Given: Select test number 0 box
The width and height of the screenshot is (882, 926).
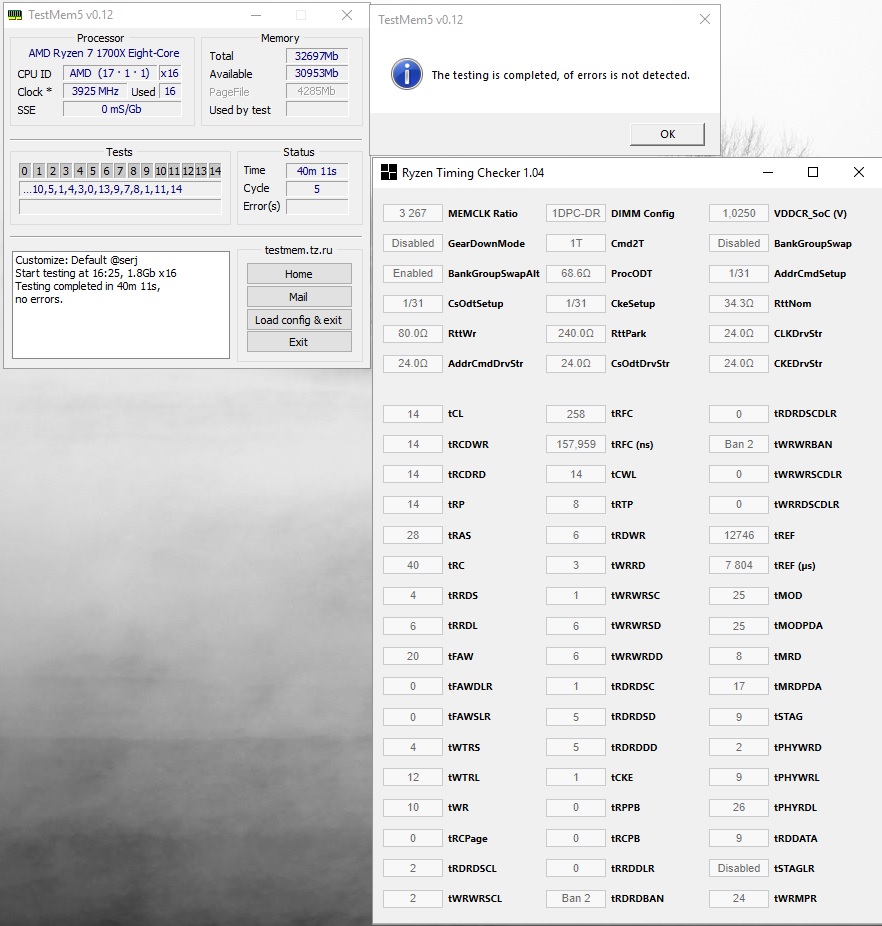Looking at the screenshot, I should (x=24, y=171).
